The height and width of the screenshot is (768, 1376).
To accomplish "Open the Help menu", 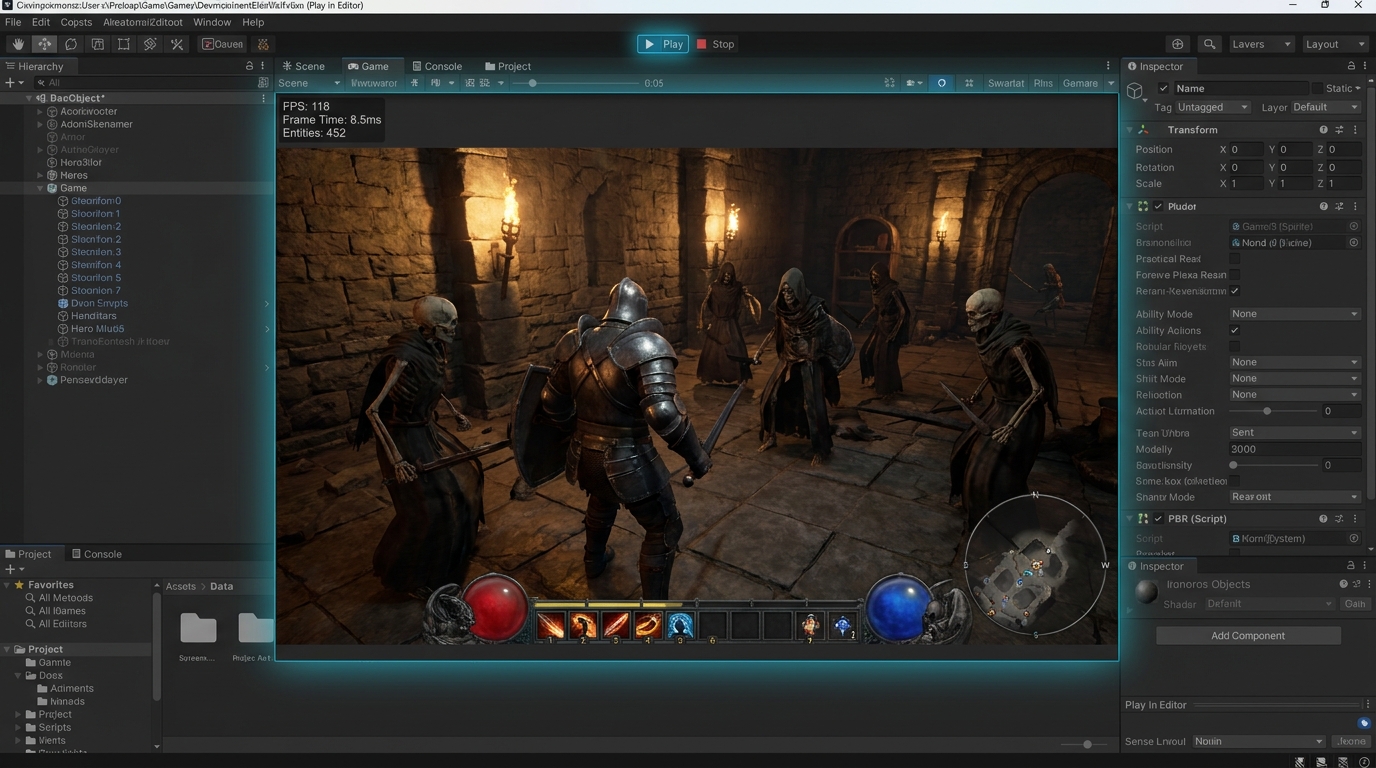I will pos(253,22).
